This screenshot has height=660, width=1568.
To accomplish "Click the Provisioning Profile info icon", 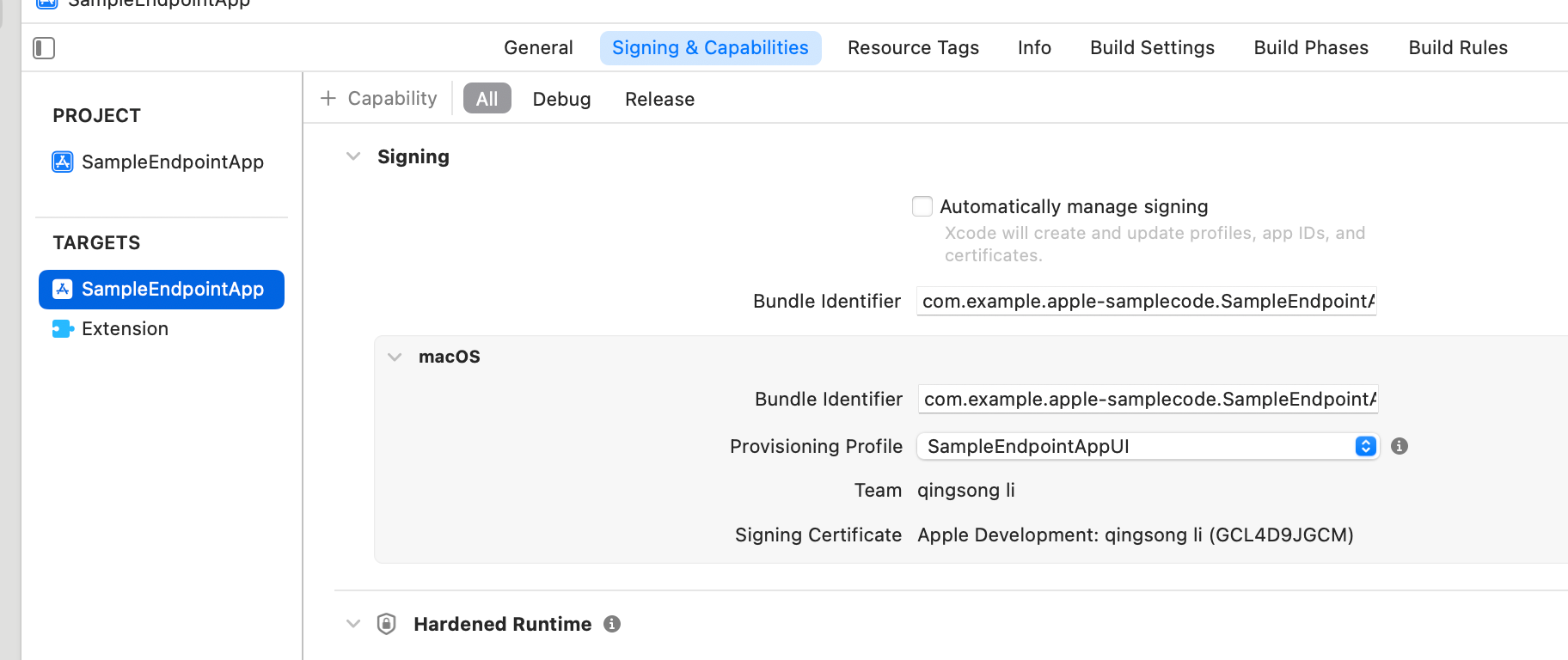I will tap(1400, 446).
